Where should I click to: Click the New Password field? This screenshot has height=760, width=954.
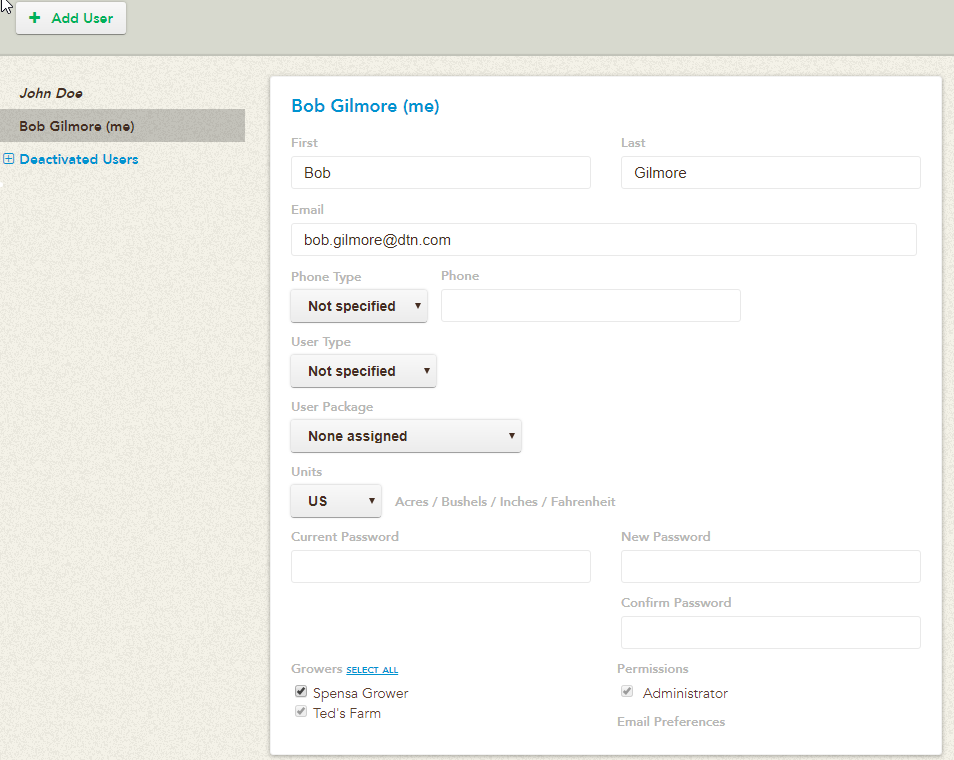click(x=770, y=566)
